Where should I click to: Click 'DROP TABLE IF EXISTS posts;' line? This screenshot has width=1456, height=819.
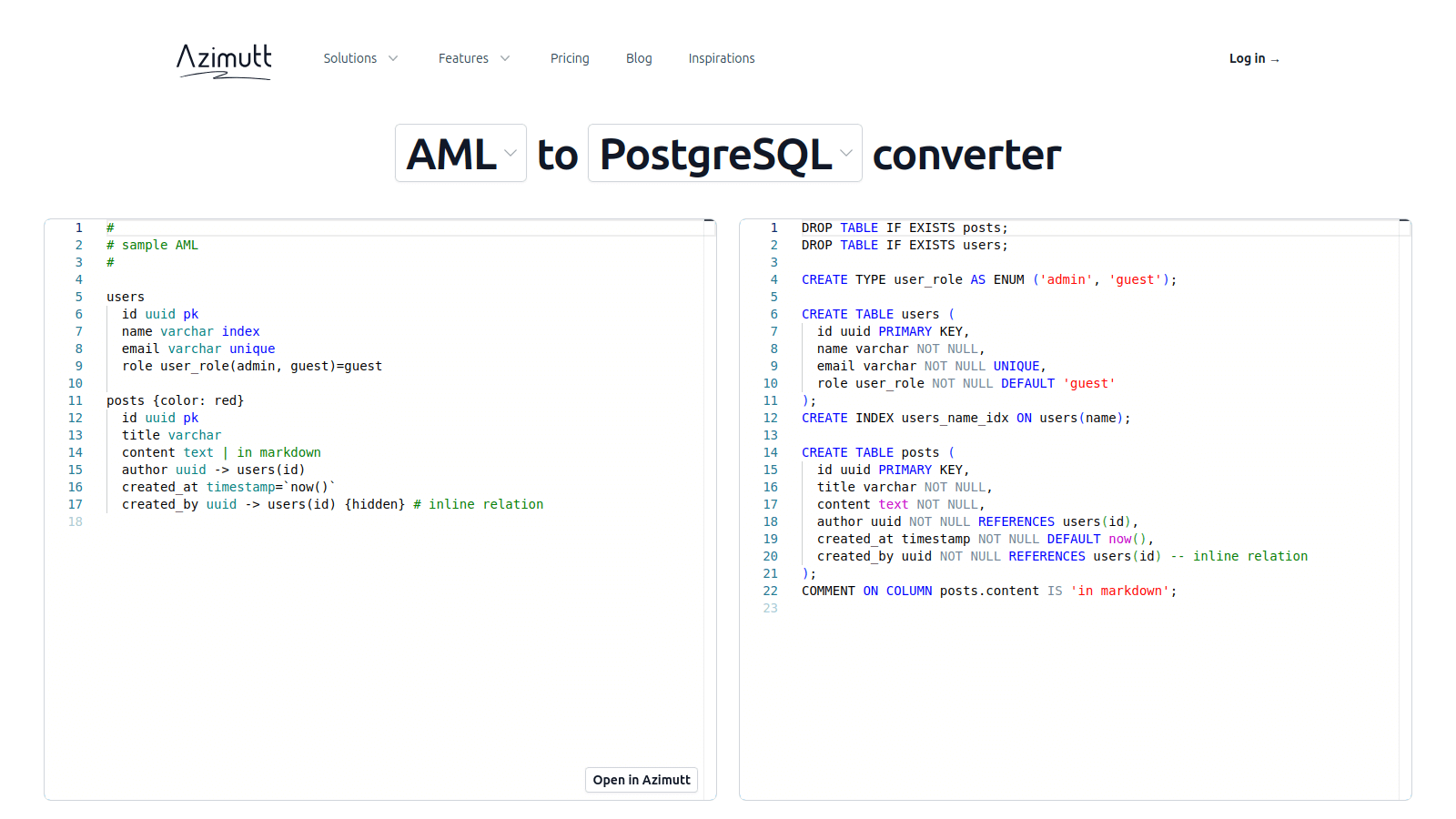(x=905, y=227)
